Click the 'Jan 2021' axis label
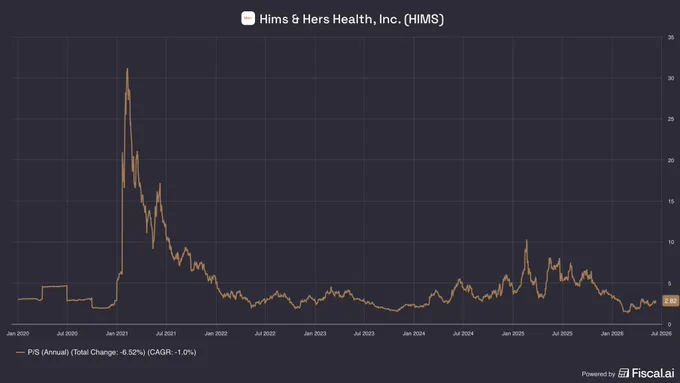Viewport: 680px width, 383px height. pyautogui.click(x=117, y=334)
